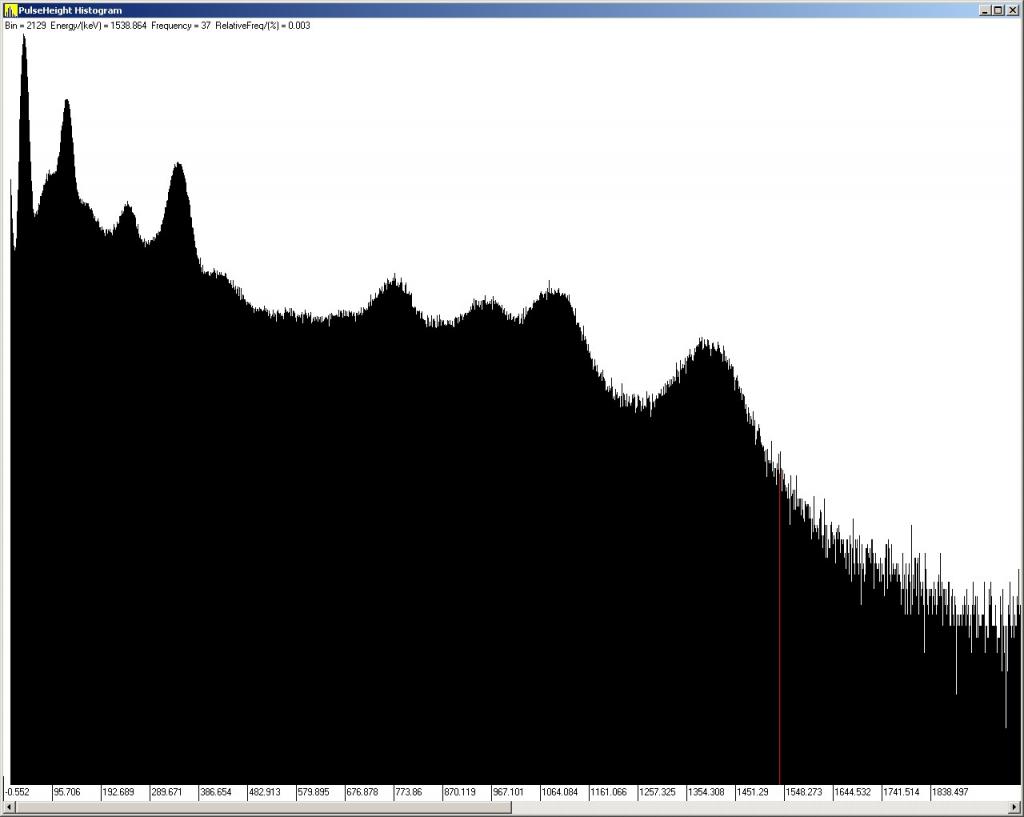Viewport: 1024px width, 817px height.
Task: Click the 579.895 x-axis label
Action: (x=316, y=792)
